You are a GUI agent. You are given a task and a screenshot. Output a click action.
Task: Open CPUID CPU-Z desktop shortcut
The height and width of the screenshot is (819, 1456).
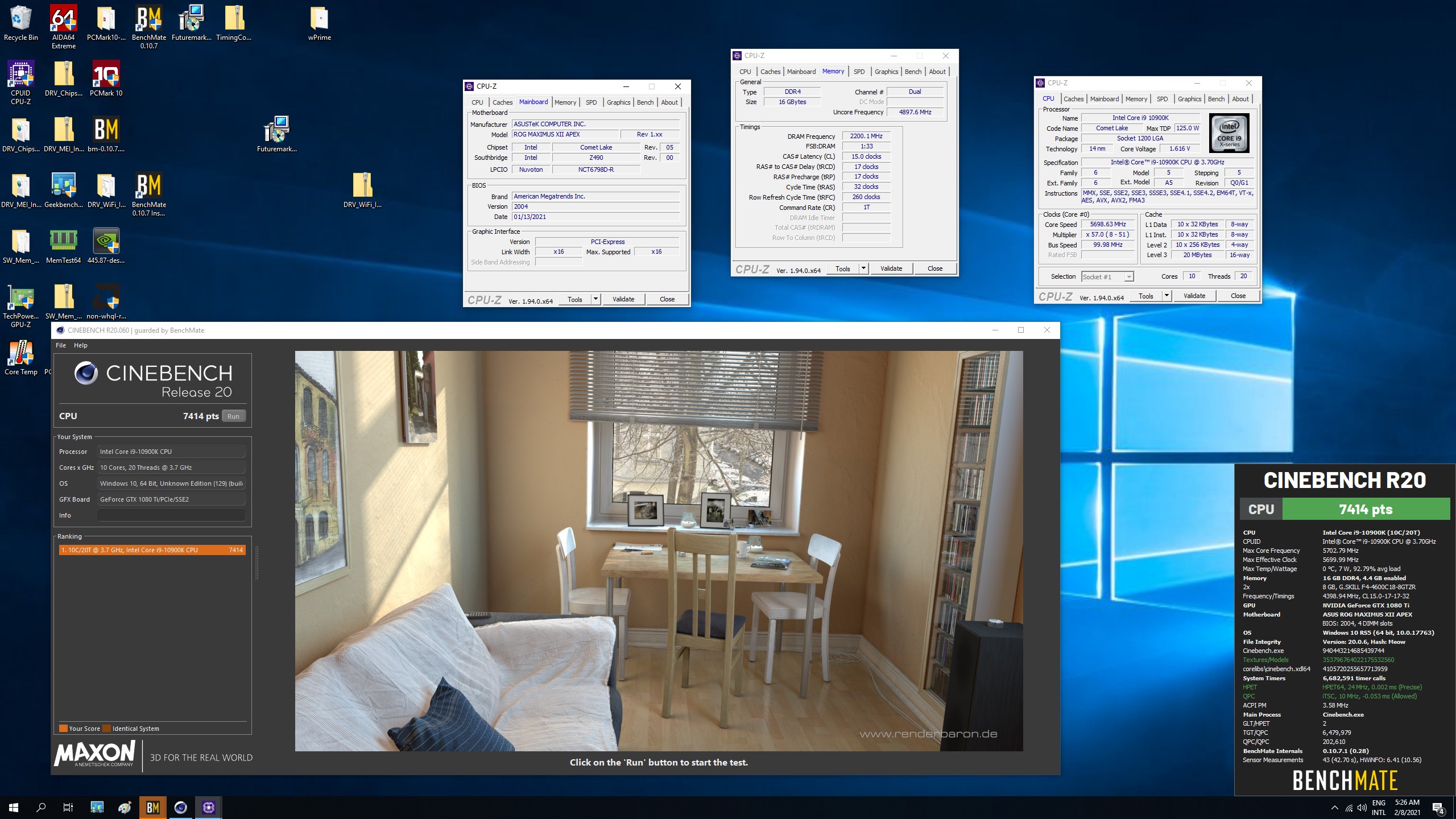pyautogui.click(x=21, y=83)
